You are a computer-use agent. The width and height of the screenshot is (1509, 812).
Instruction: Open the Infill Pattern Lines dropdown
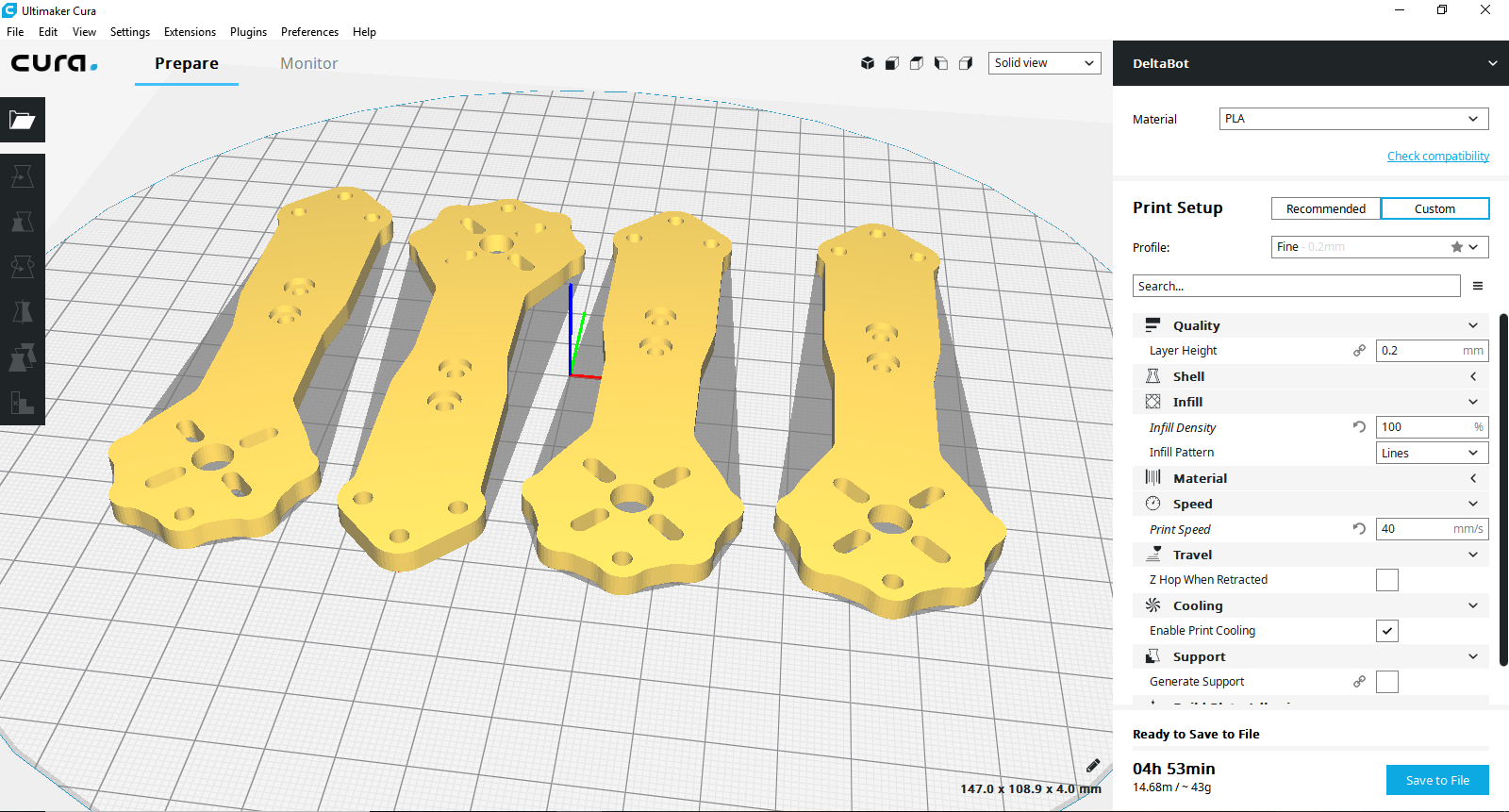click(x=1432, y=453)
